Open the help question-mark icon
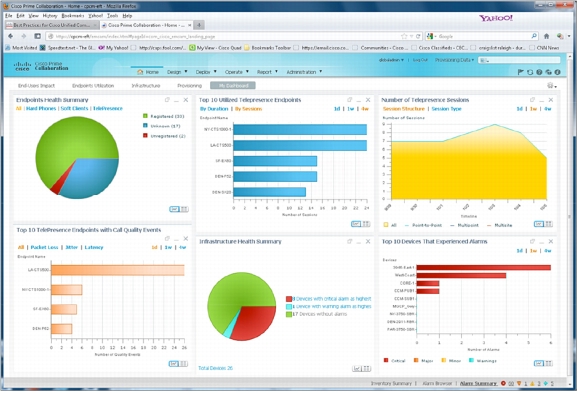 pos(539,72)
